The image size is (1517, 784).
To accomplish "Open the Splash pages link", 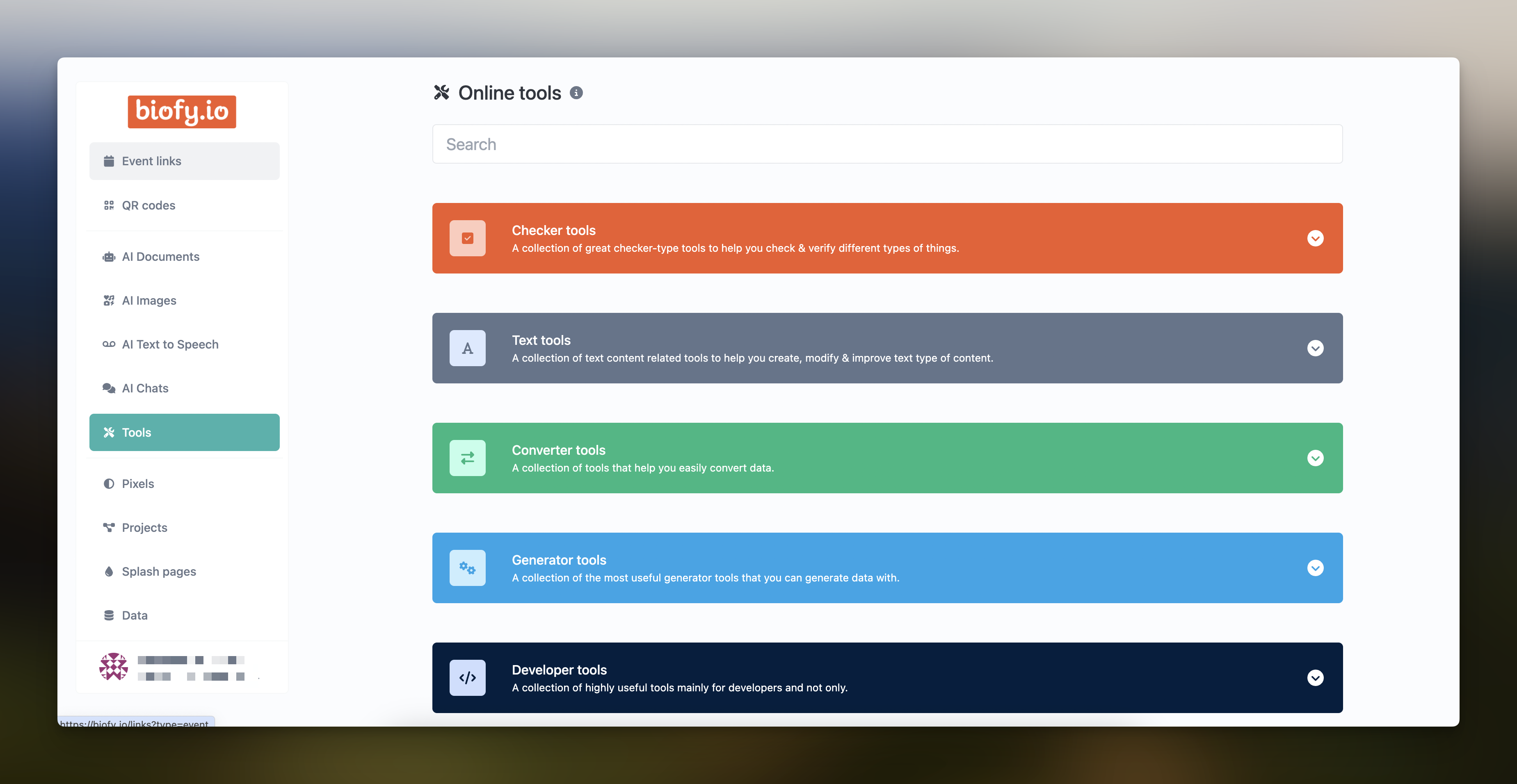I will [x=158, y=572].
